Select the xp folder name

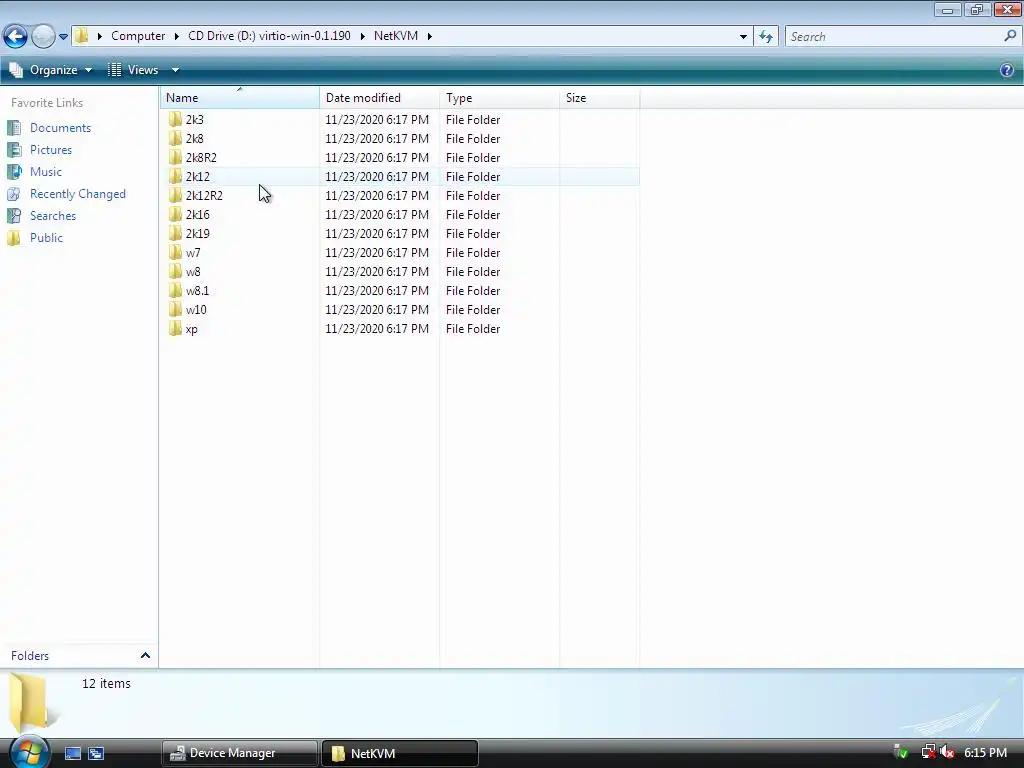click(x=191, y=329)
